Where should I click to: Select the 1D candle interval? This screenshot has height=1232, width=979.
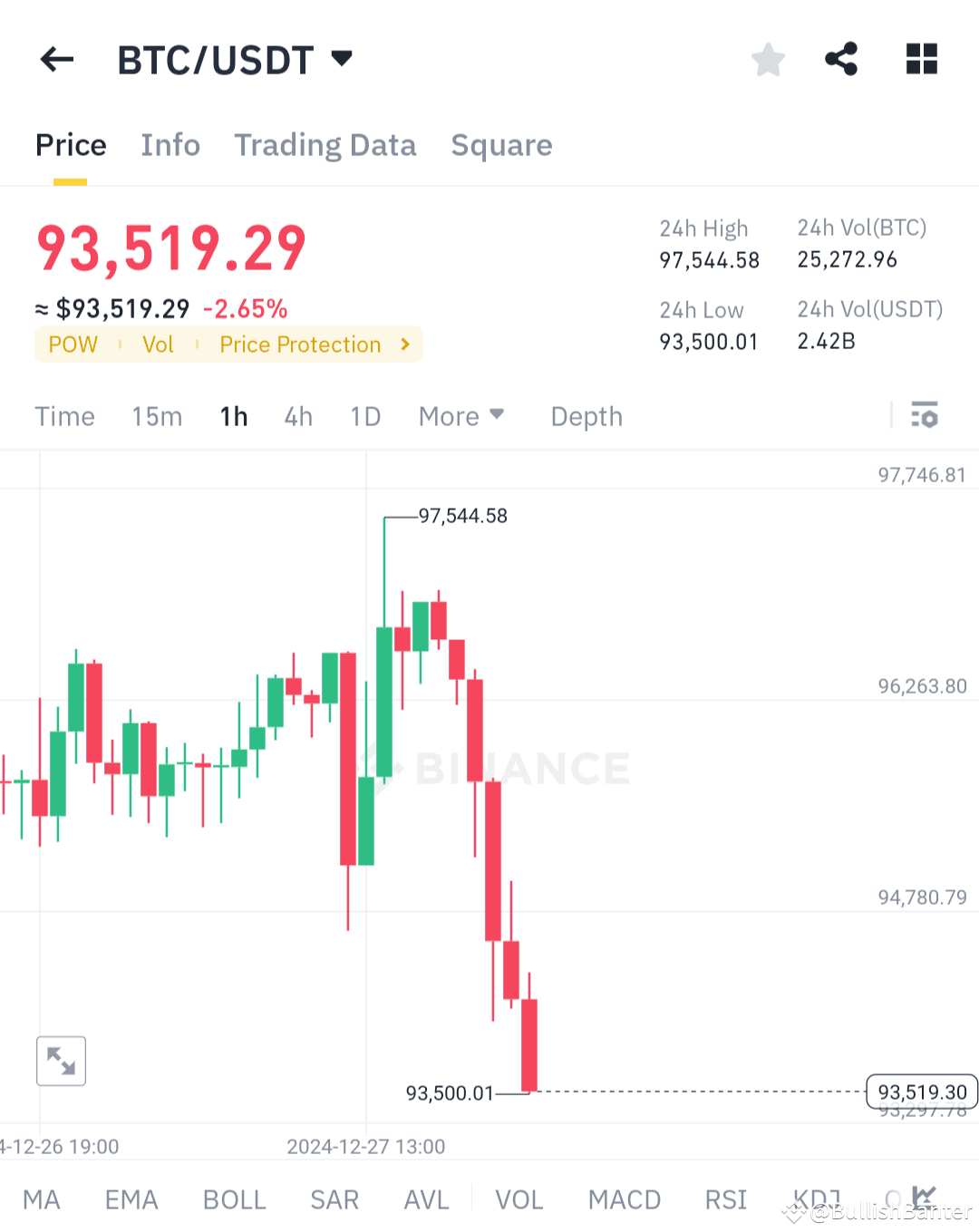pos(365,415)
